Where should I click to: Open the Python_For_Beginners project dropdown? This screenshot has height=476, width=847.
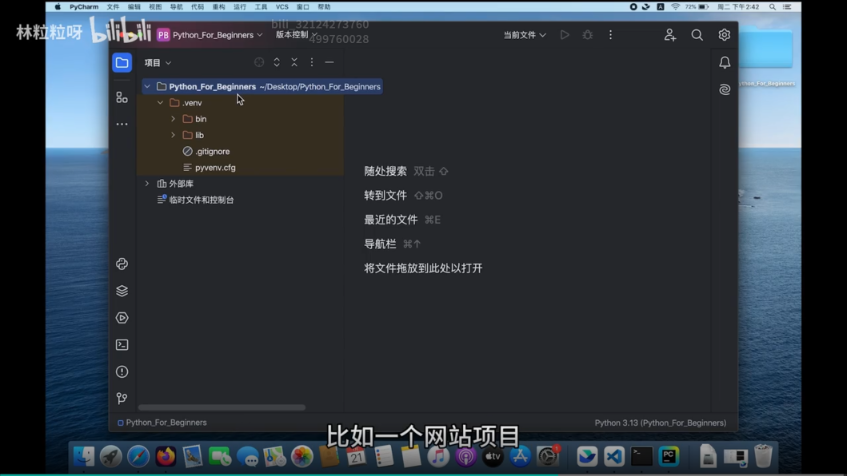(217, 35)
